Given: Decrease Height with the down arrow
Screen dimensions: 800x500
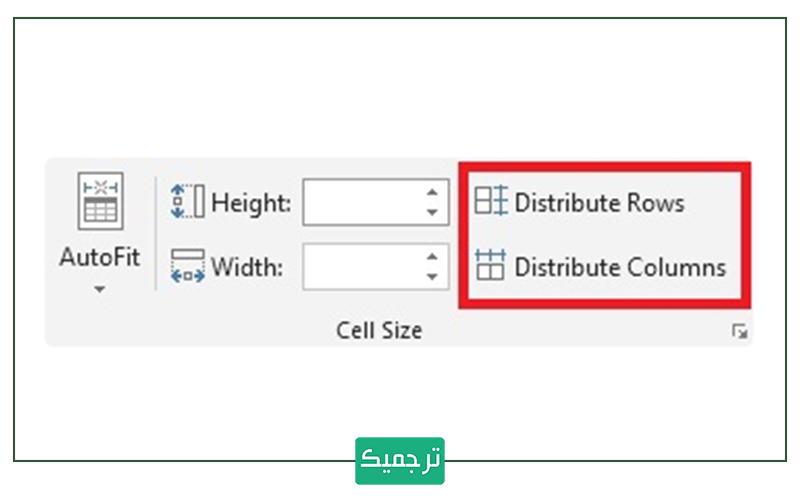Looking at the screenshot, I should point(432,213).
